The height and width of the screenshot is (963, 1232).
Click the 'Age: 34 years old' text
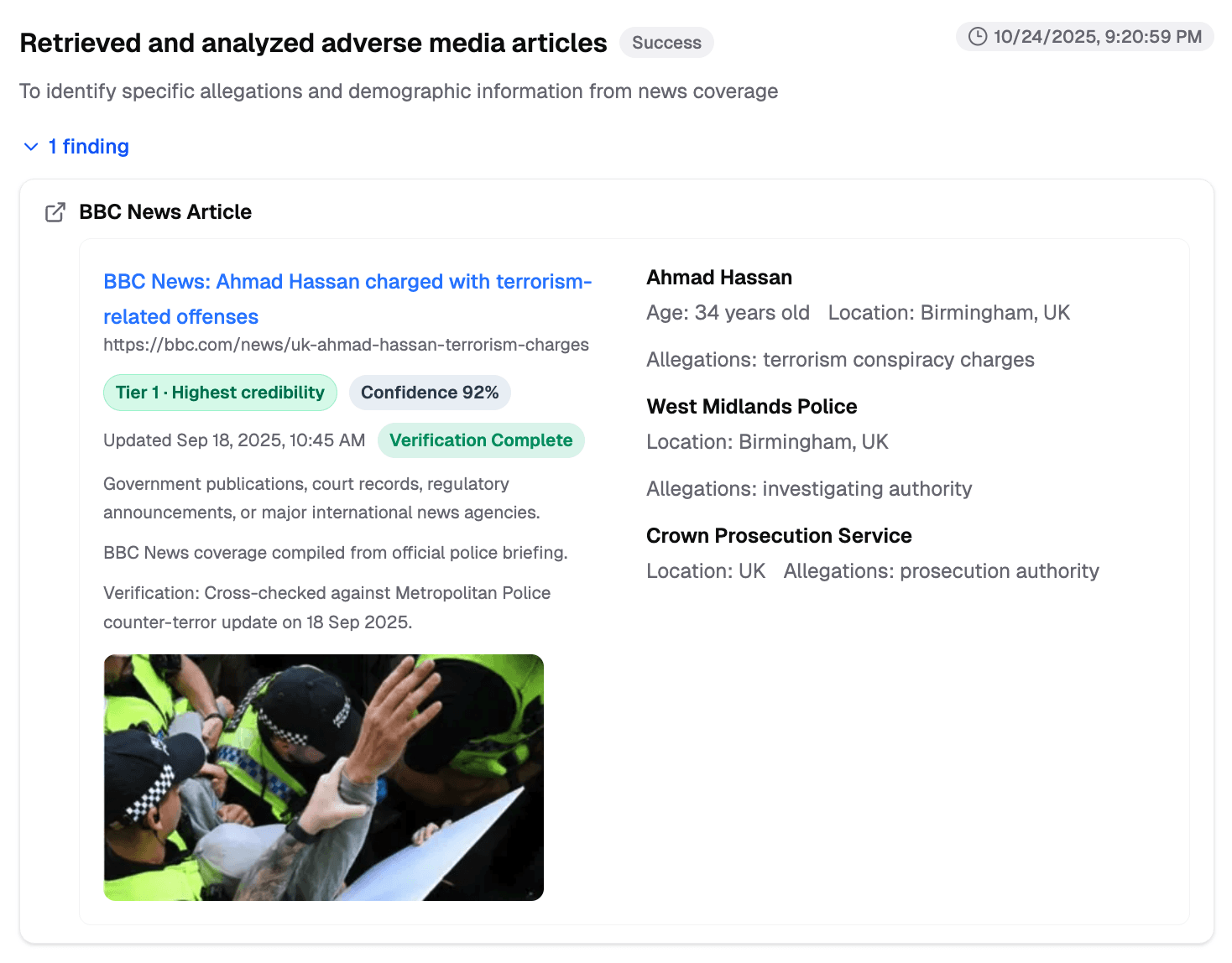tap(728, 313)
